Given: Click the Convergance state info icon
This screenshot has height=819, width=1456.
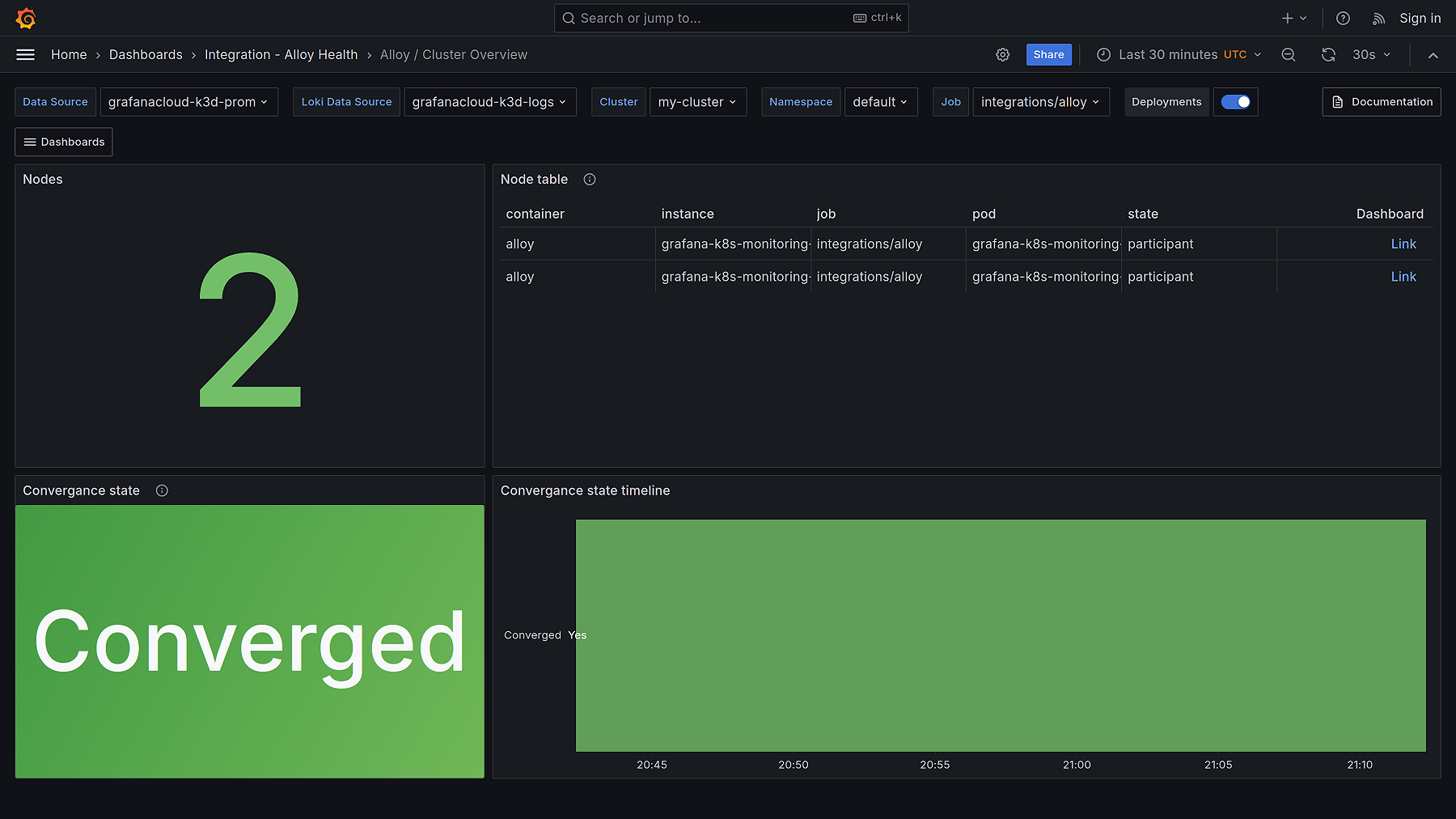Looking at the screenshot, I should (x=162, y=490).
